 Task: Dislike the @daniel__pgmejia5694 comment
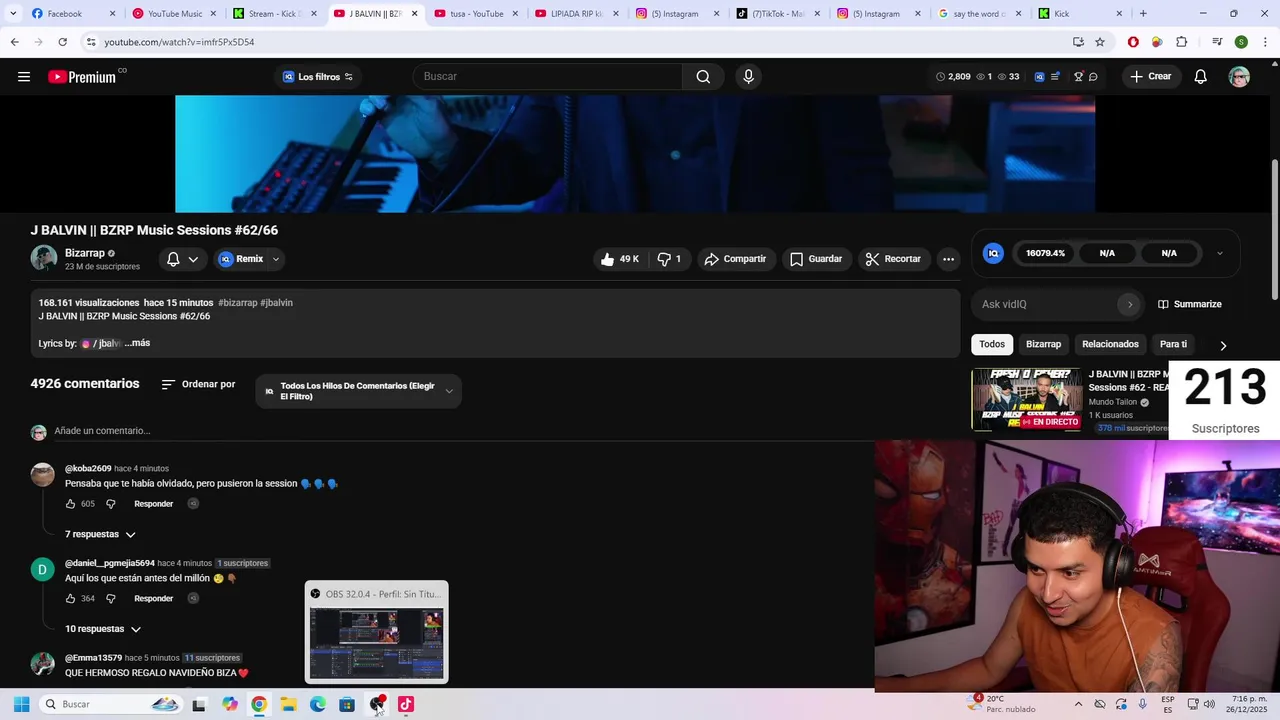(111, 599)
